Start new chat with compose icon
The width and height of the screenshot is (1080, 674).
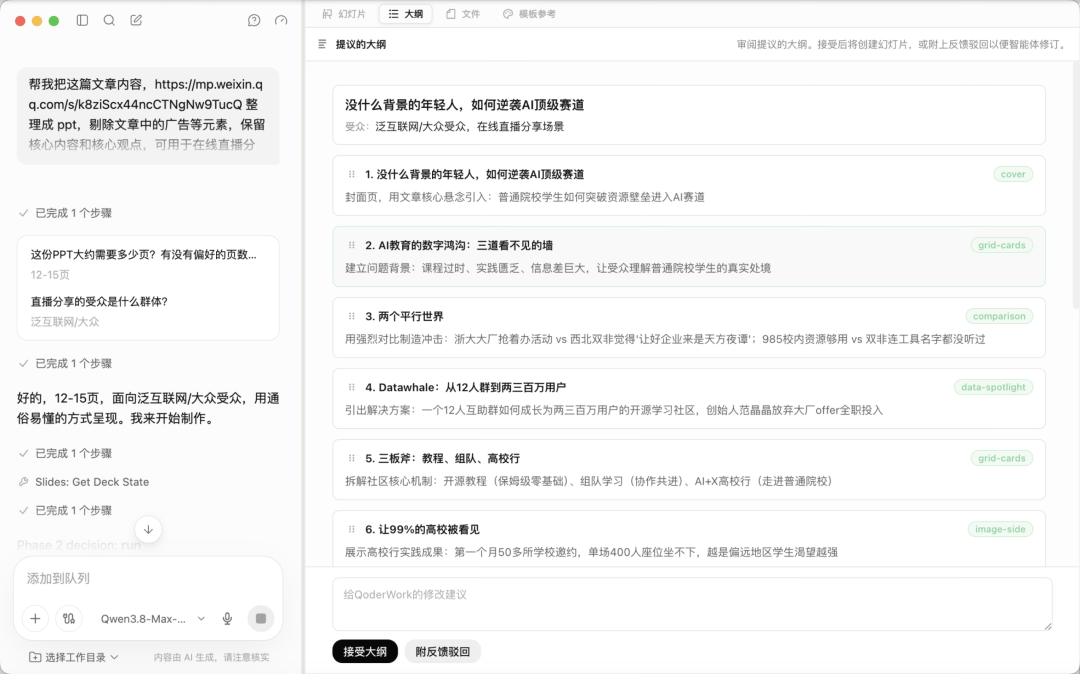click(x=136, y=21)
